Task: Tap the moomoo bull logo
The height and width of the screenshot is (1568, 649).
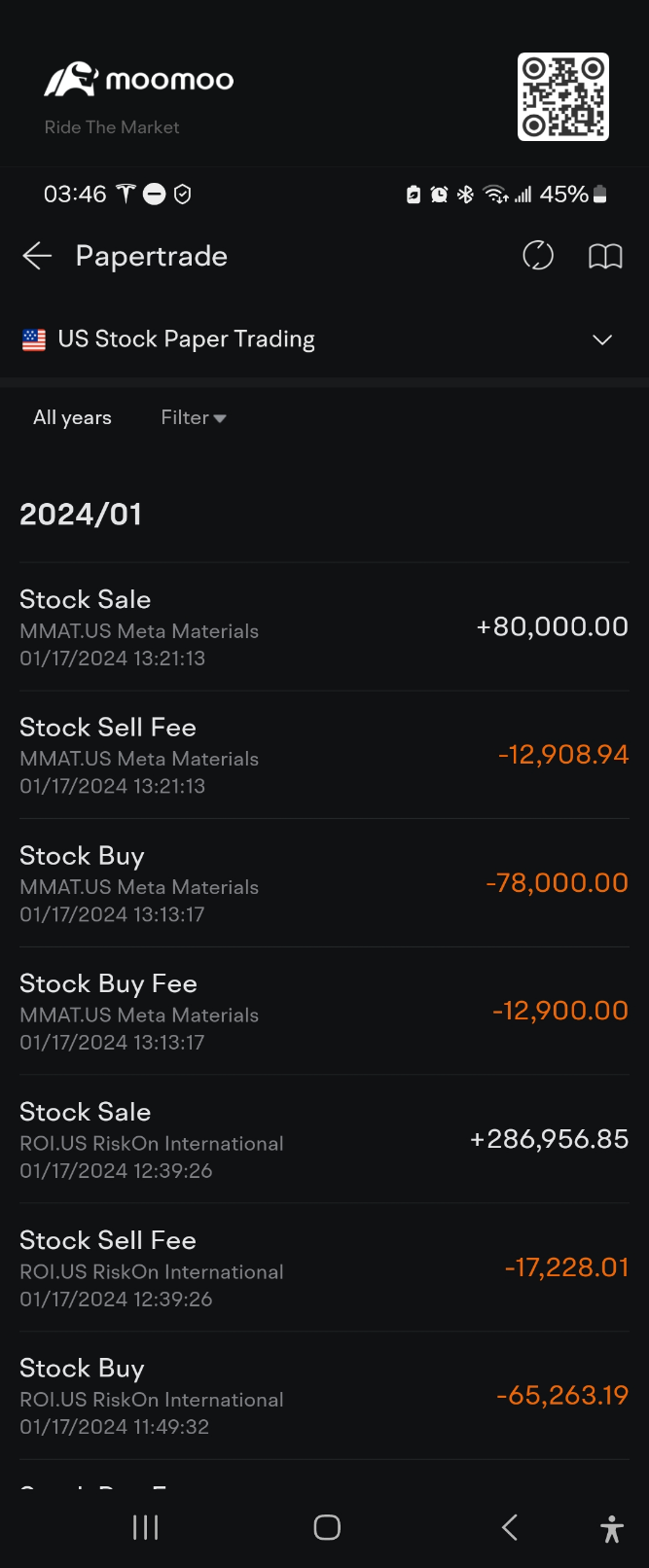Action: click(71, 80)
